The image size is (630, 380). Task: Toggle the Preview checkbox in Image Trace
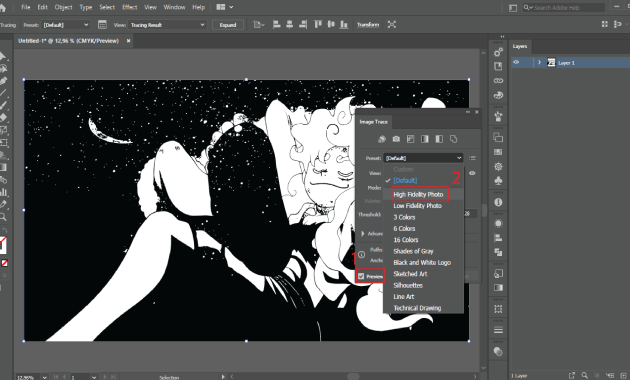[361, 276]
